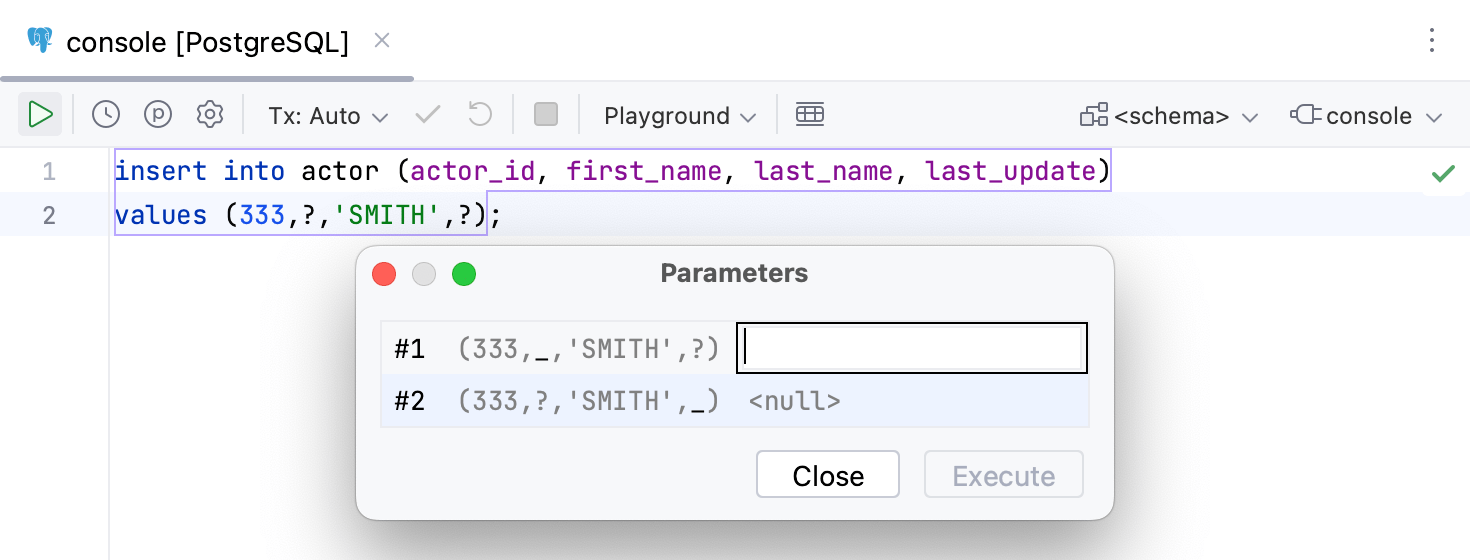
Task: Open the vertical three-dots tab options menu
Action: pyautogui.click(x=1432, y=41)
